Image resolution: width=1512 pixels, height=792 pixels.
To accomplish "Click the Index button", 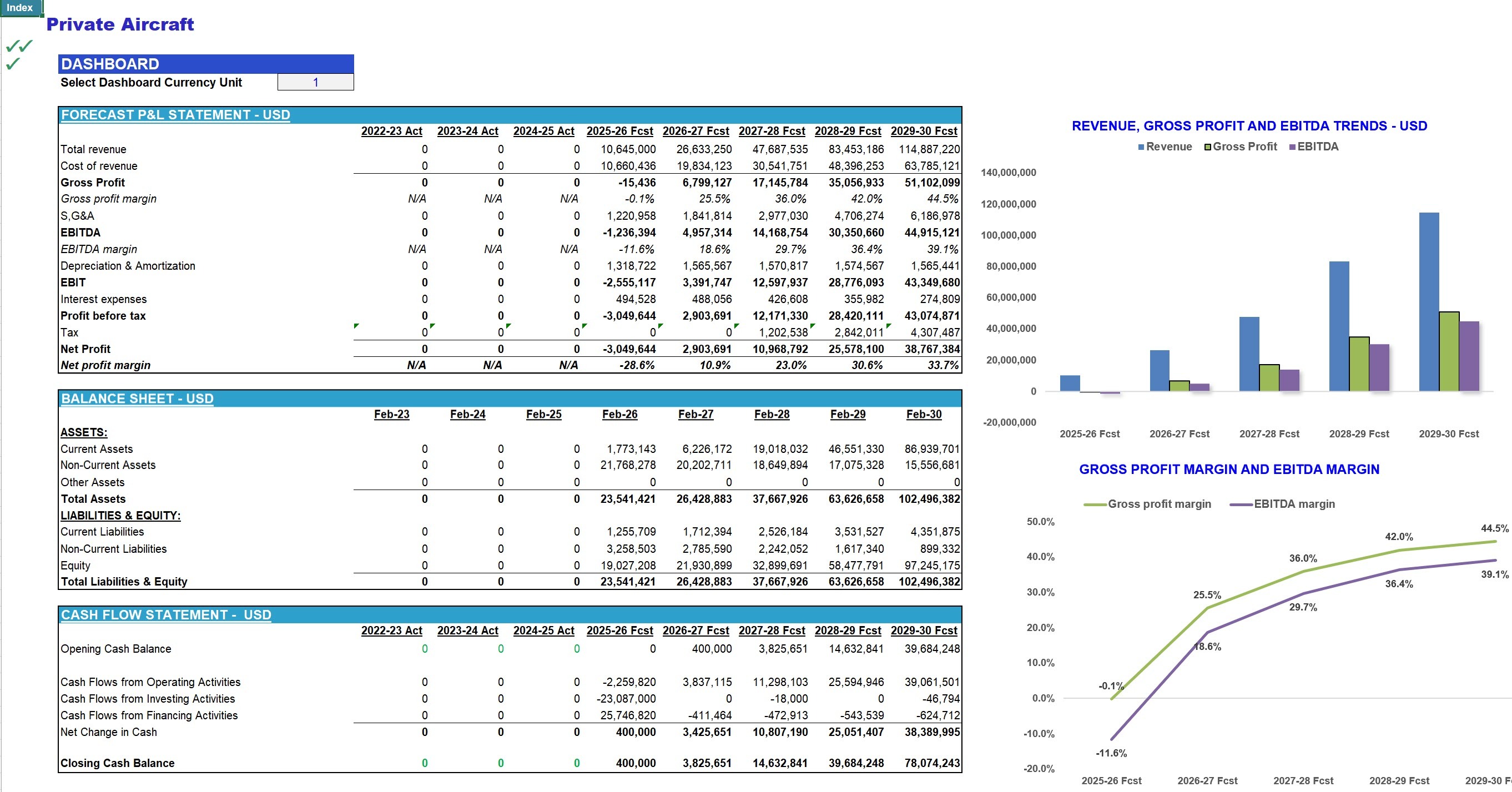I will 20,8.
